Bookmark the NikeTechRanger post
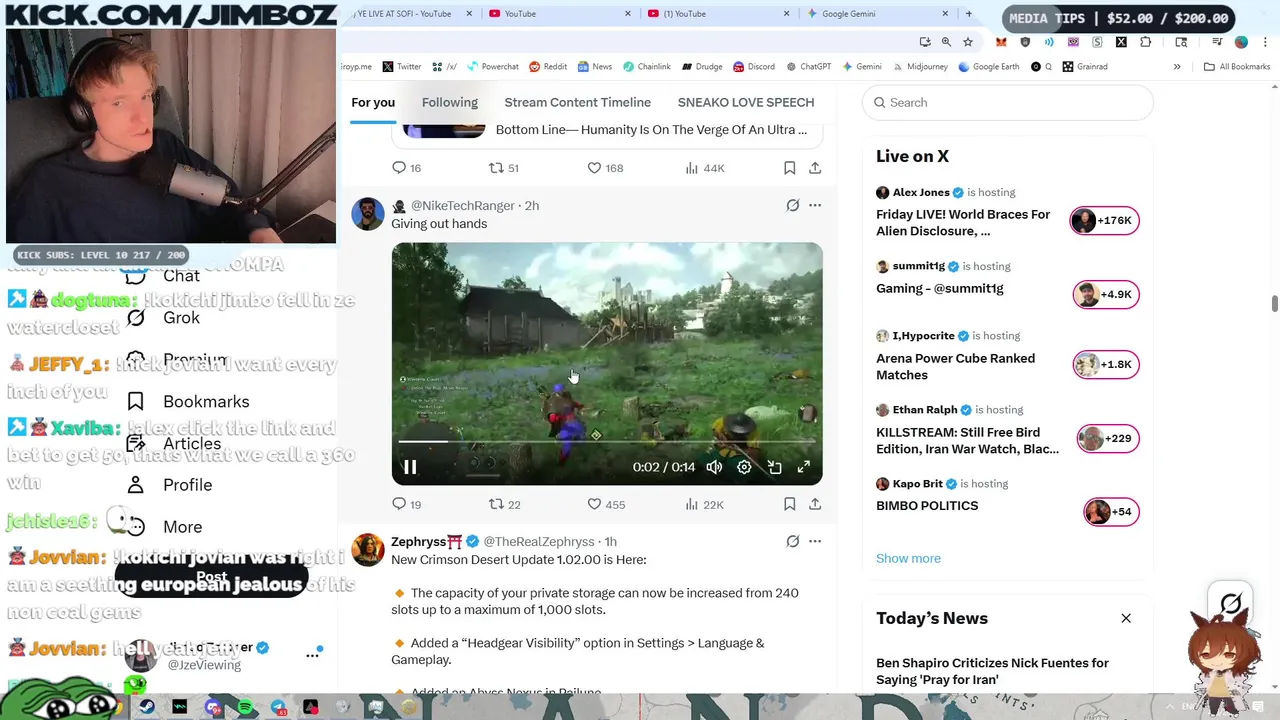Screen dimensions: 1280x720 789,504
